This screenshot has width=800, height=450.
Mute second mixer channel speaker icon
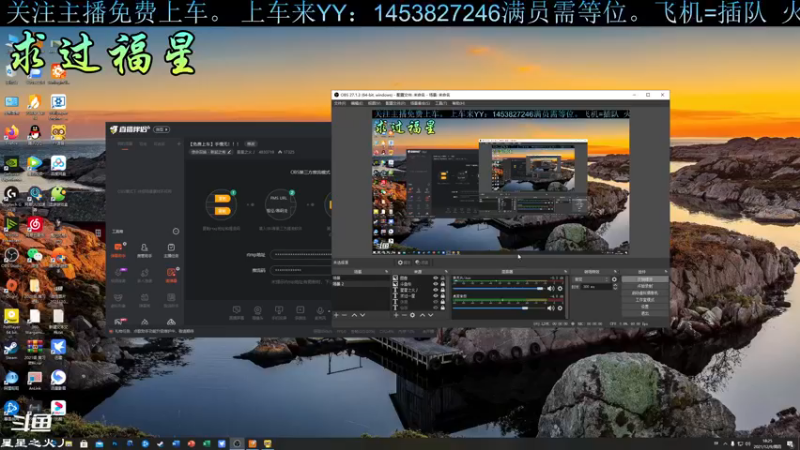coord(551,308)
